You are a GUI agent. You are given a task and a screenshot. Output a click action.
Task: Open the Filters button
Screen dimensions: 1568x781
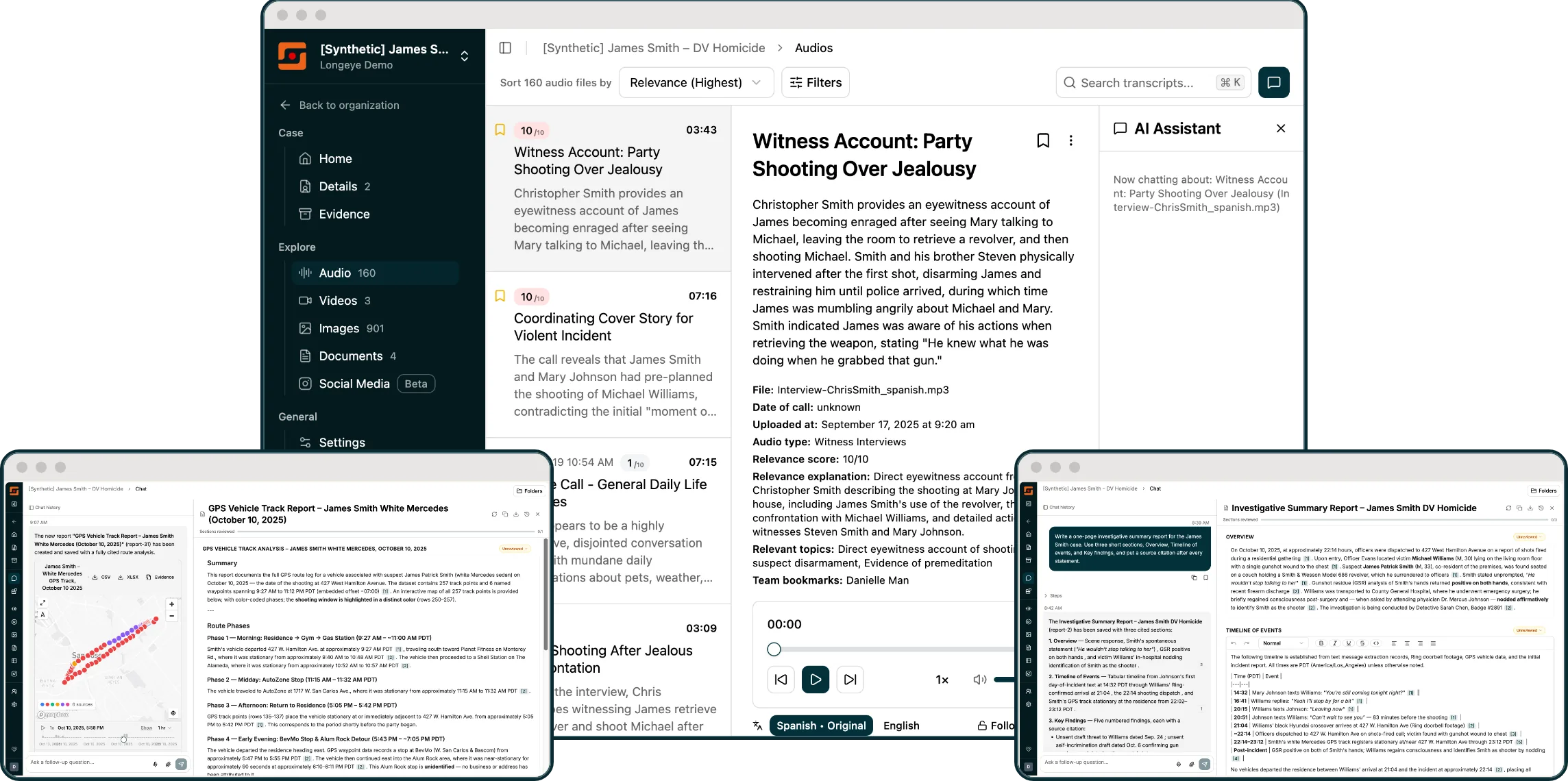[816, 82]
